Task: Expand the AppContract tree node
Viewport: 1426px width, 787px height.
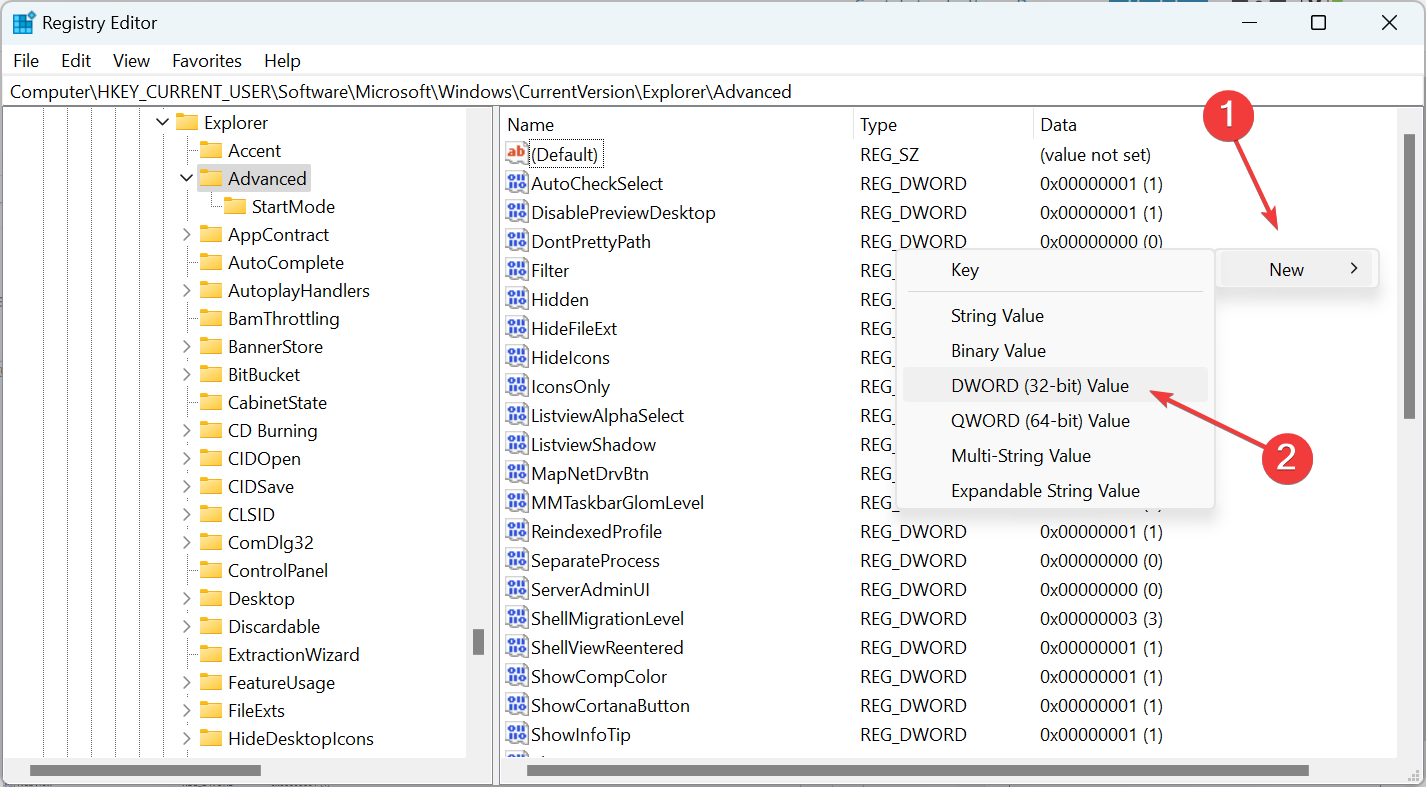Action: (186, 234)
